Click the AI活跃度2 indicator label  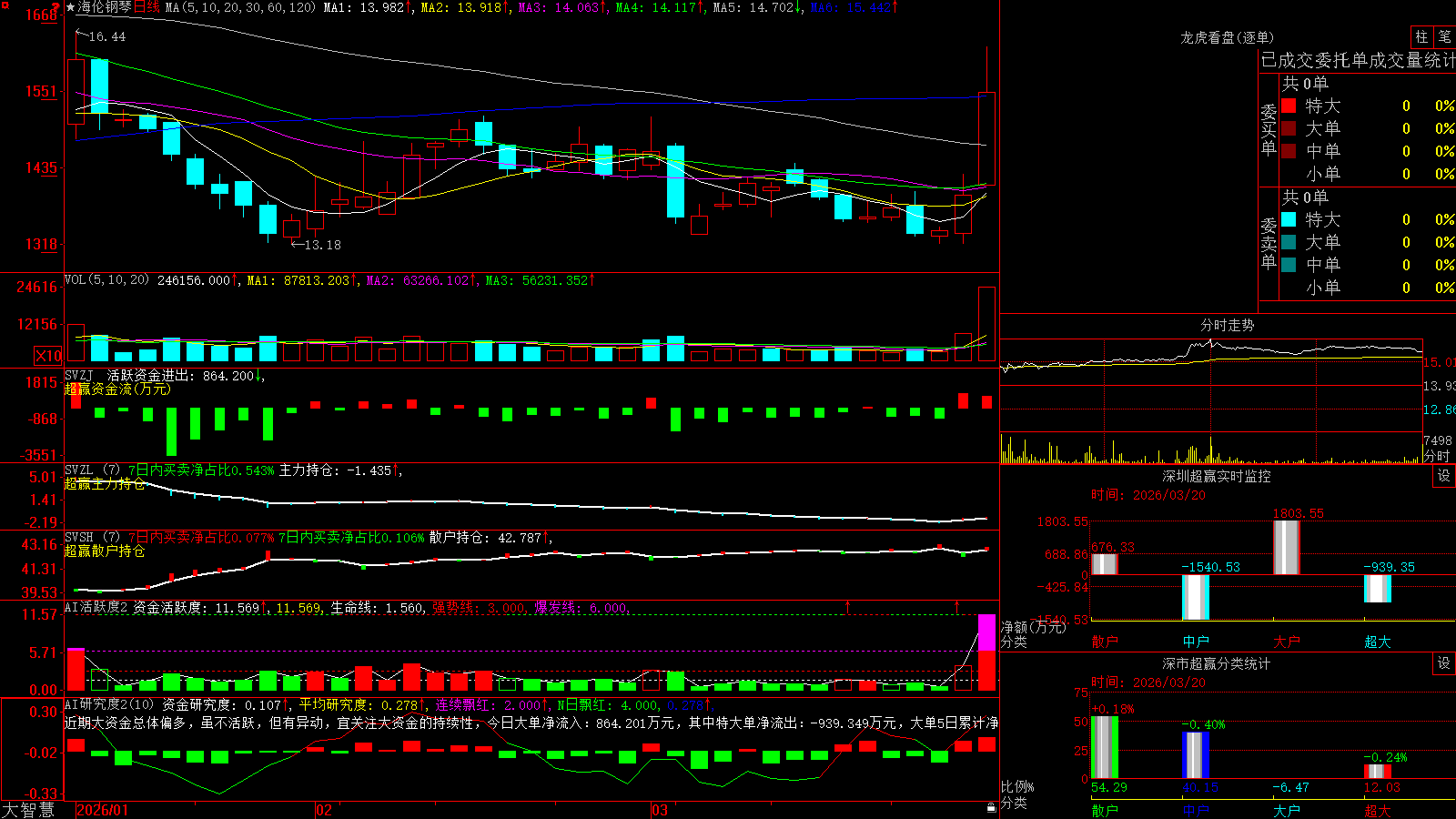[96, 607]
